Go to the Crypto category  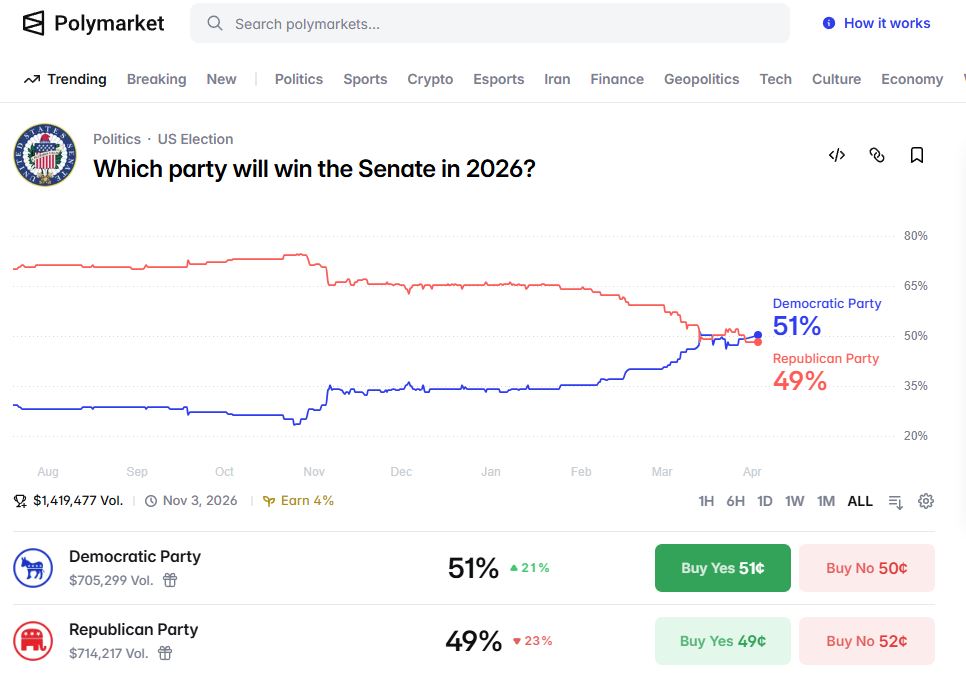pos(430,79)
